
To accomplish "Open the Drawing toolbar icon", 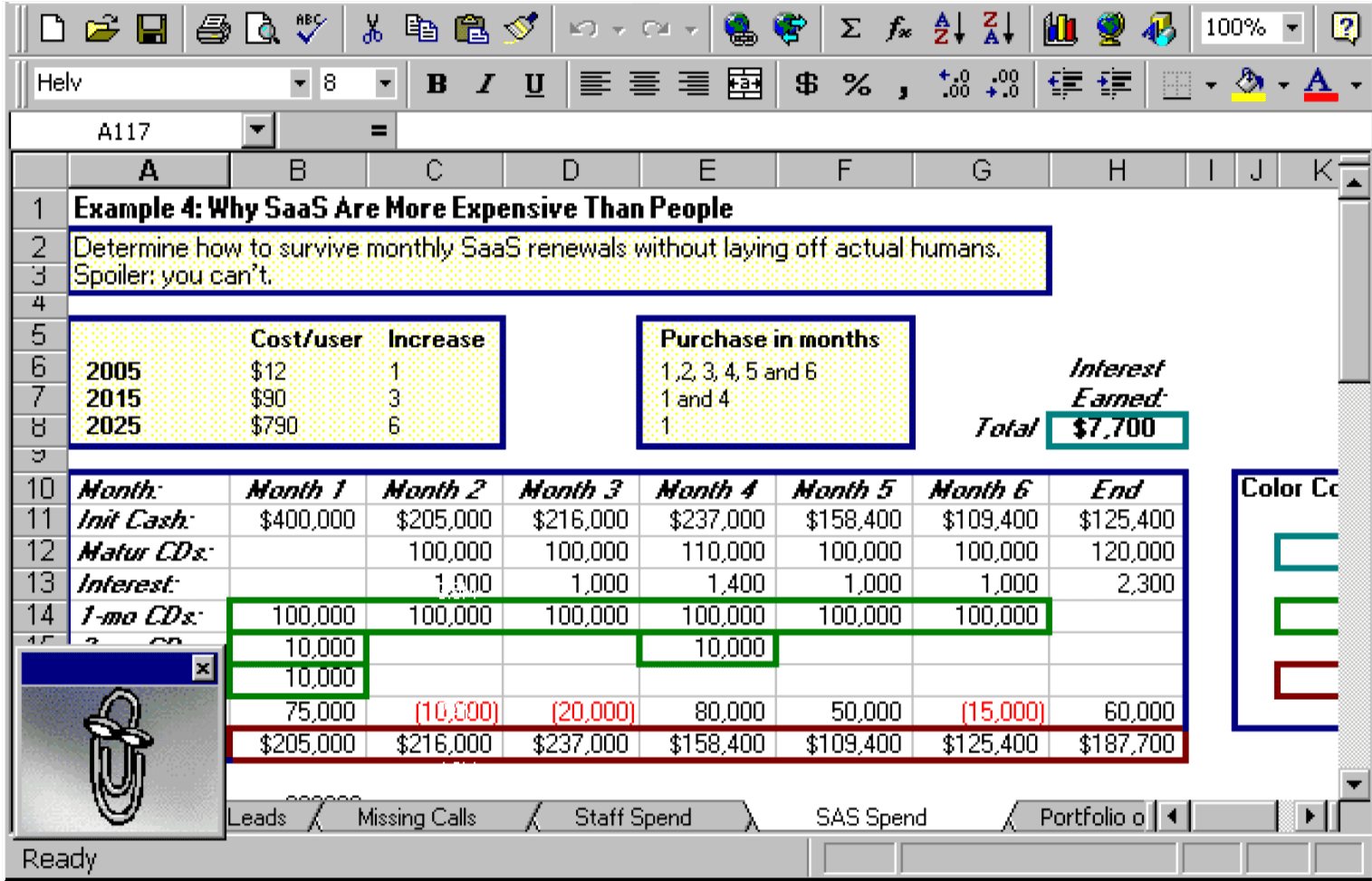I will (x=1159, y=29).
